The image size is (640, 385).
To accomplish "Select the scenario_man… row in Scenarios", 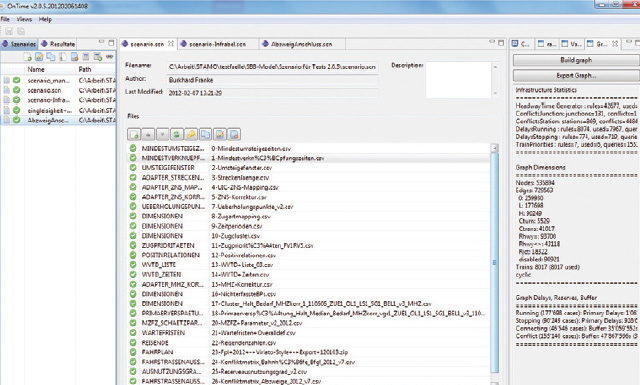I will (58, 80).
